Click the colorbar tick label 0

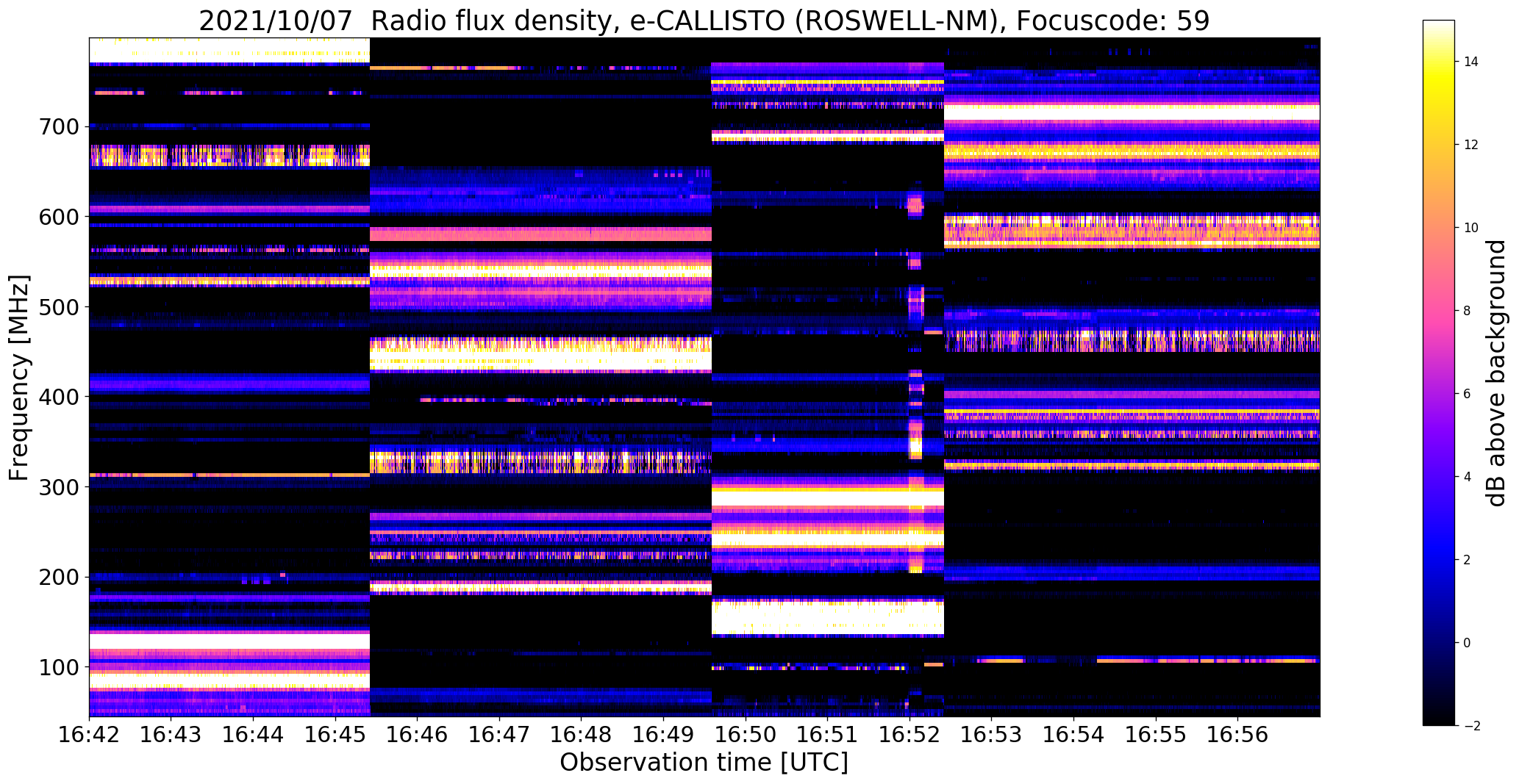pos(1468,643)
